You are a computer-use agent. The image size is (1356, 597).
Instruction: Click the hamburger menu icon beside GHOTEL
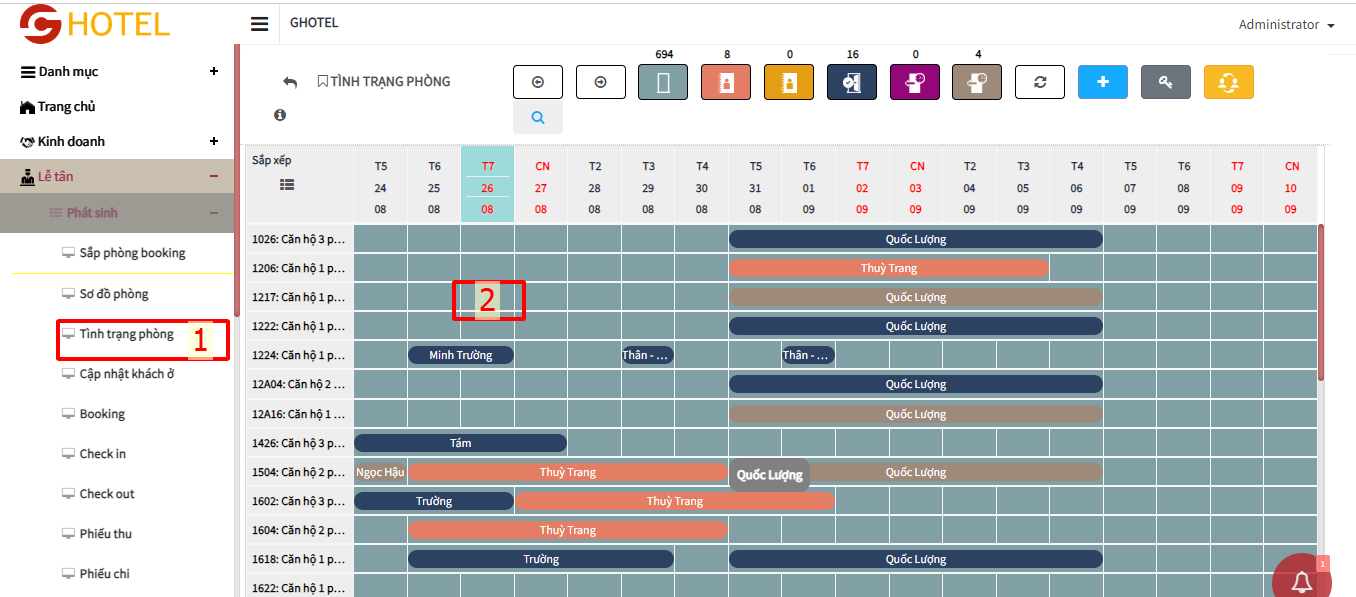[260, 24]
